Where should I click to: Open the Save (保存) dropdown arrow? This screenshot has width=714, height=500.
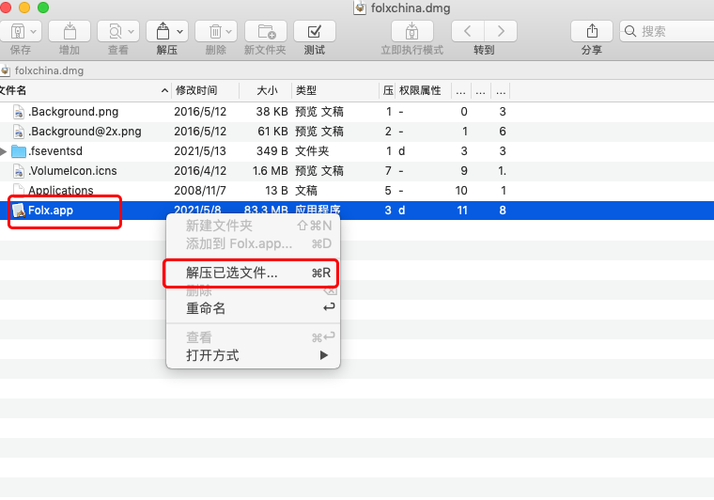[33, 32]
